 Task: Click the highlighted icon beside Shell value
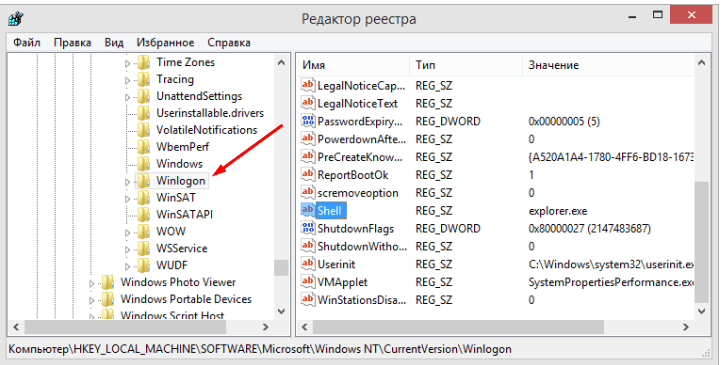click(x=308, y=210)
